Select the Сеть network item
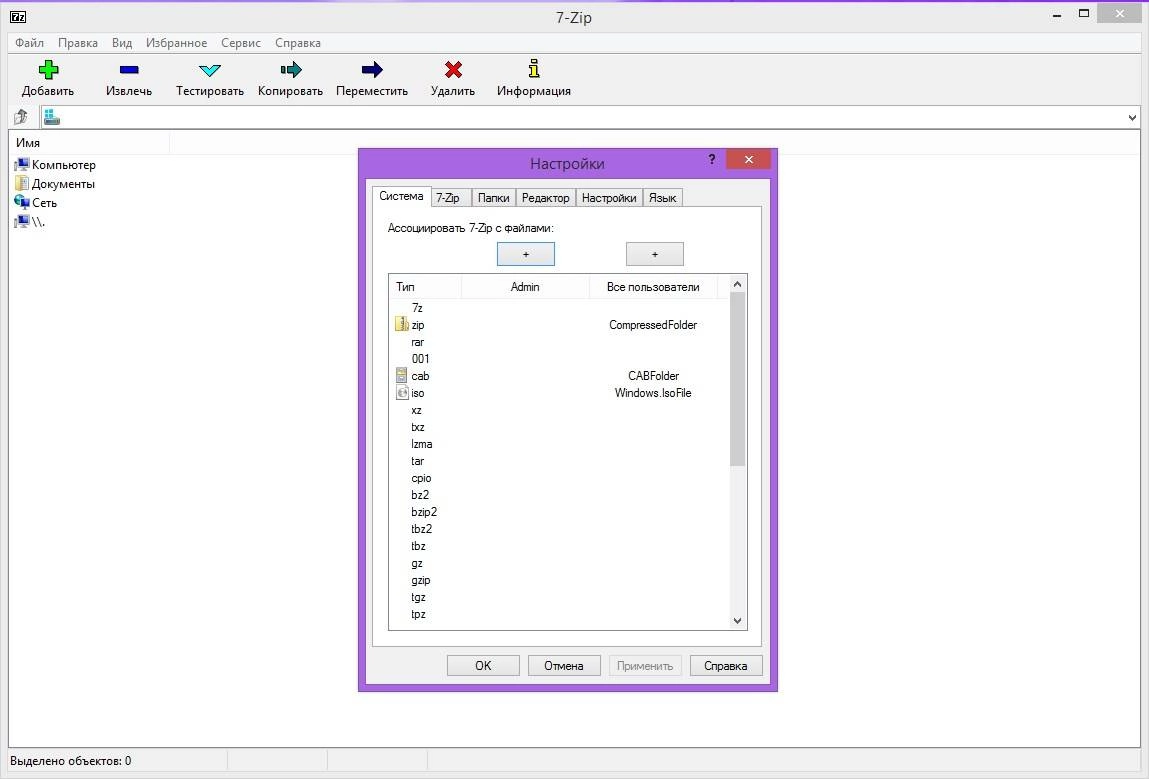The width and height of the screenshot is (1149, 779). click(x=36, y=203)
